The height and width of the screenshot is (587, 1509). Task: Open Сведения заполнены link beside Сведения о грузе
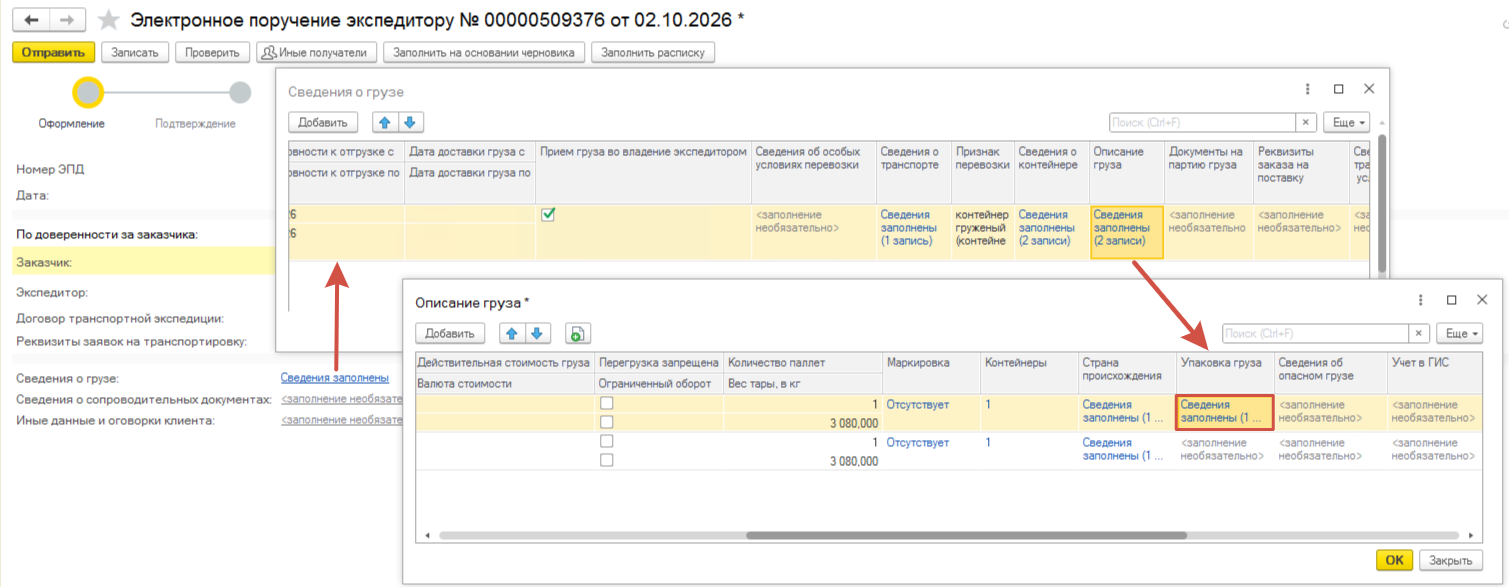click(x=334, y=378)
